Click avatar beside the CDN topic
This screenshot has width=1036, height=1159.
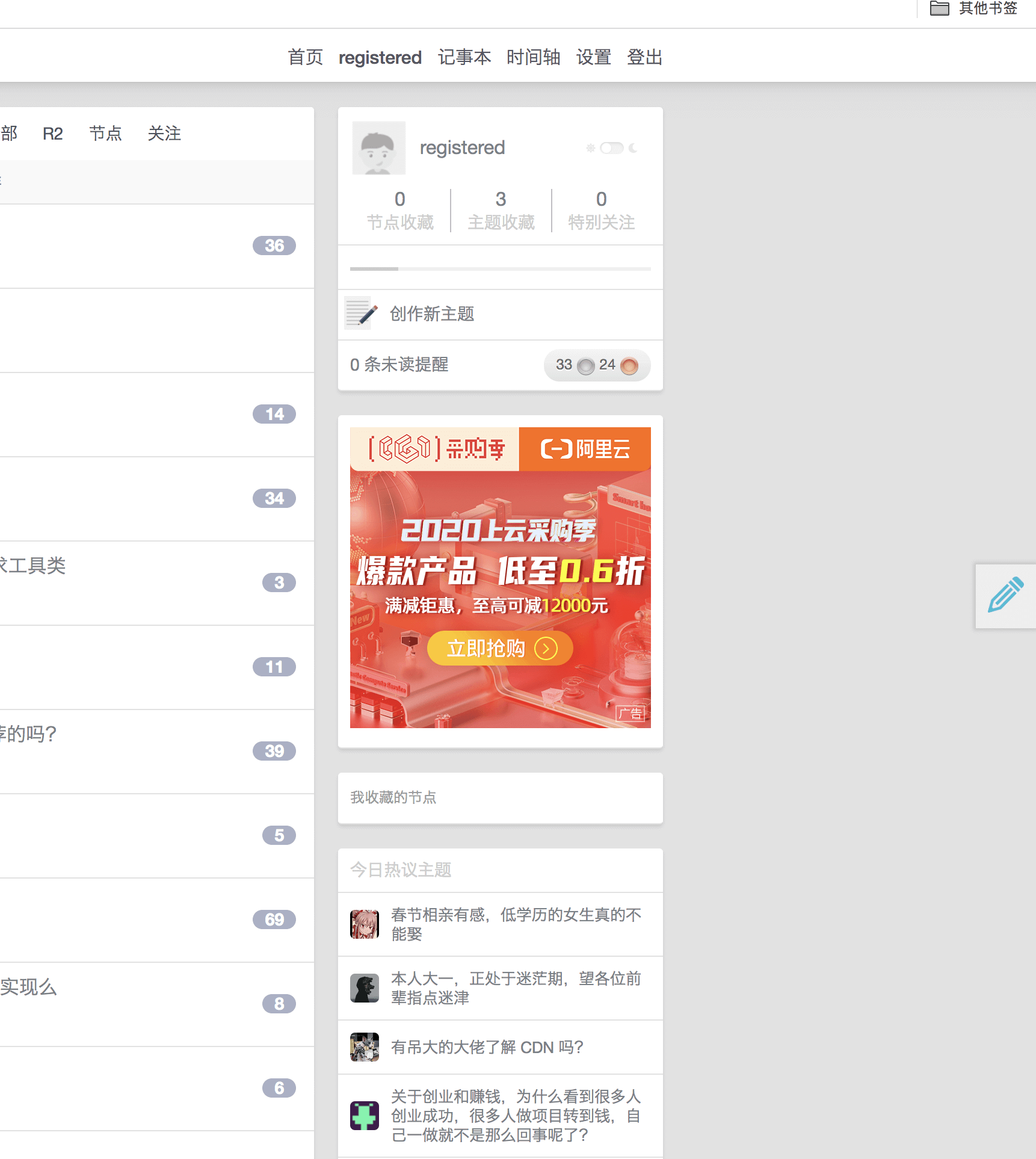click(x=365, y=1047)
